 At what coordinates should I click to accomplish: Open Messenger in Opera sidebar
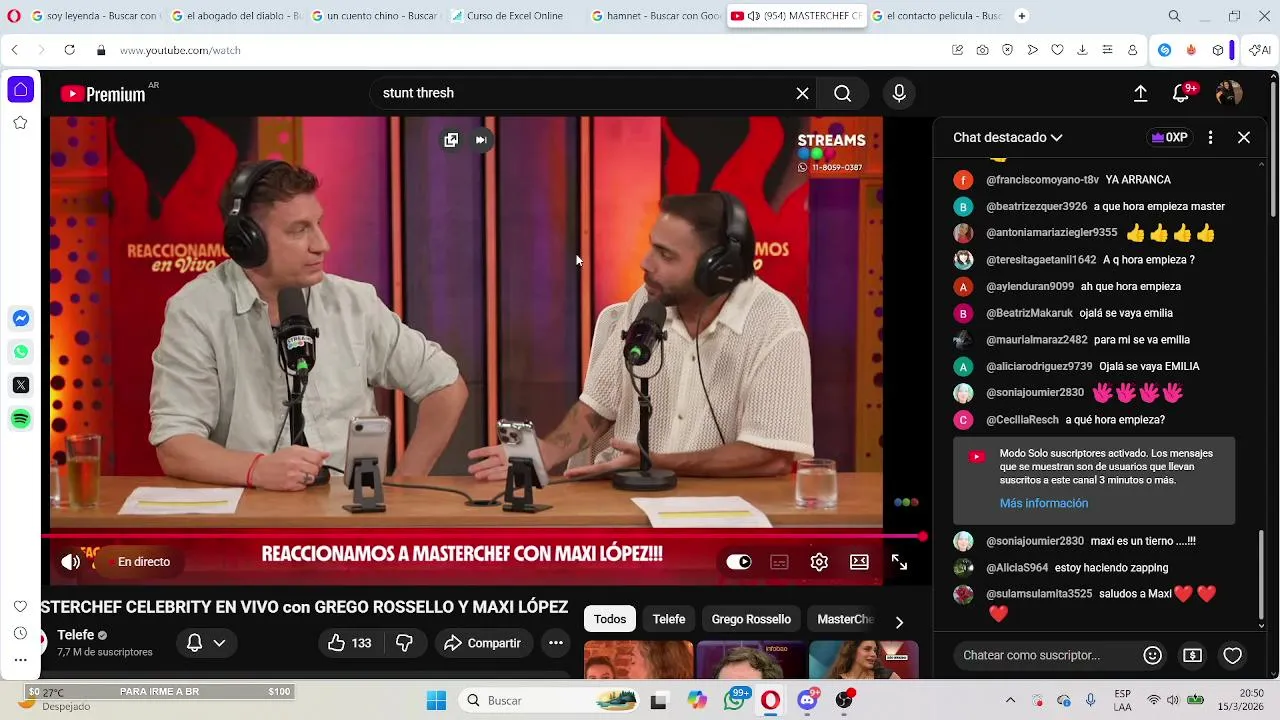click(20, 319)
